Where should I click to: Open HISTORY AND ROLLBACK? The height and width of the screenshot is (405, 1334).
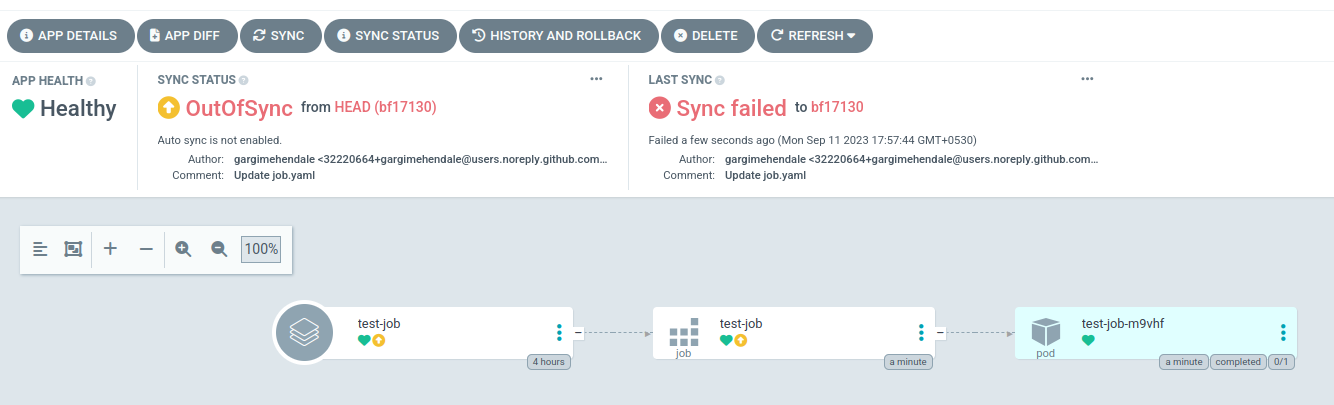[558, 36]
